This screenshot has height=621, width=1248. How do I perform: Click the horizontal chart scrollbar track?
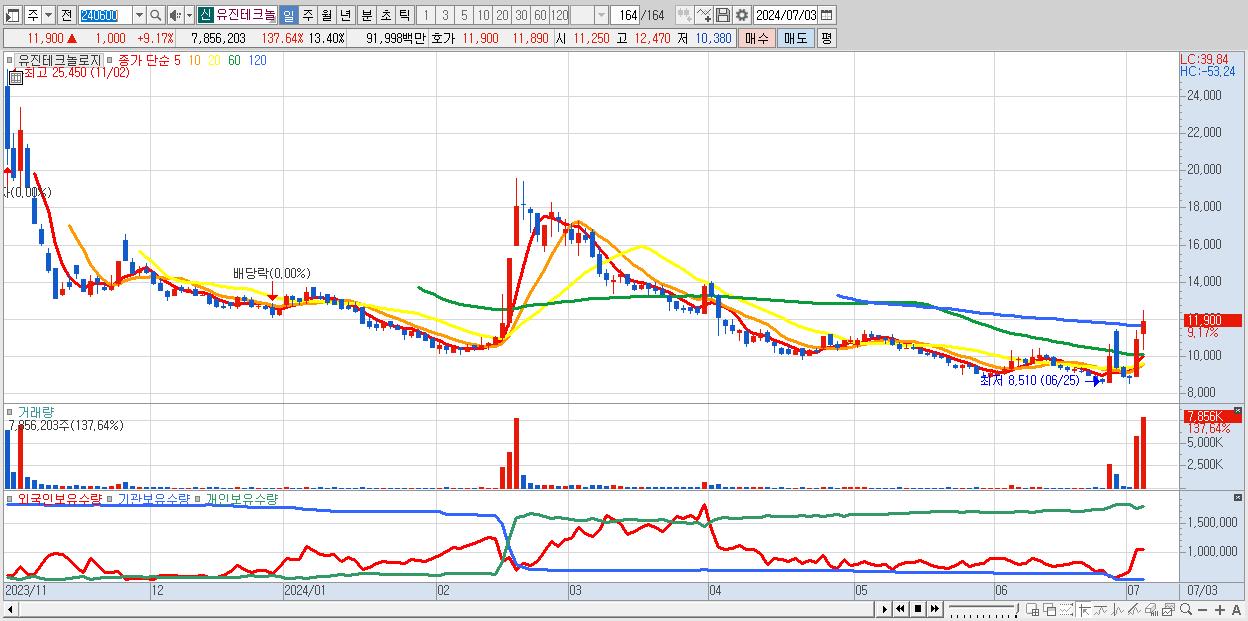point(445,609)
